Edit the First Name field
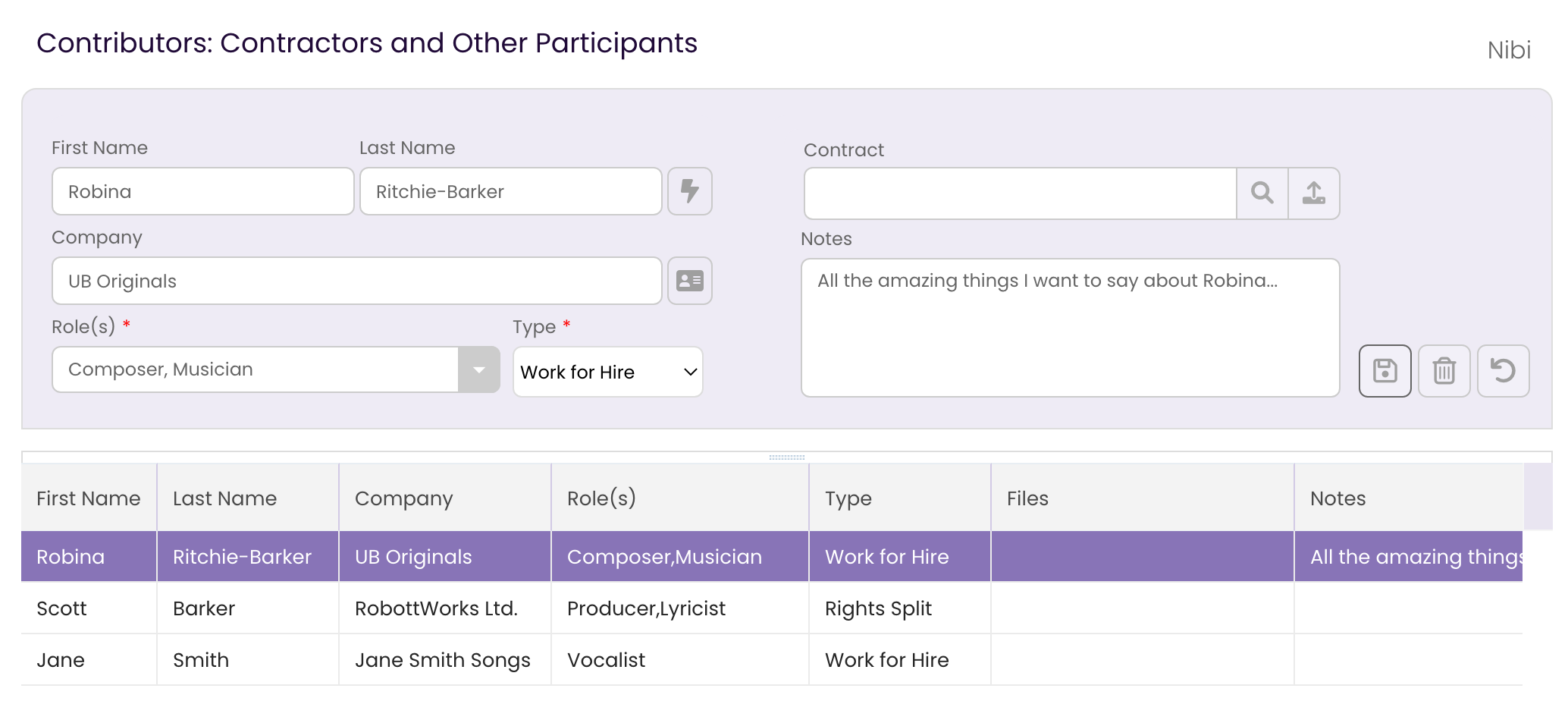The width and height of the screenshot is (1568, 720). (x=202, y=191)
